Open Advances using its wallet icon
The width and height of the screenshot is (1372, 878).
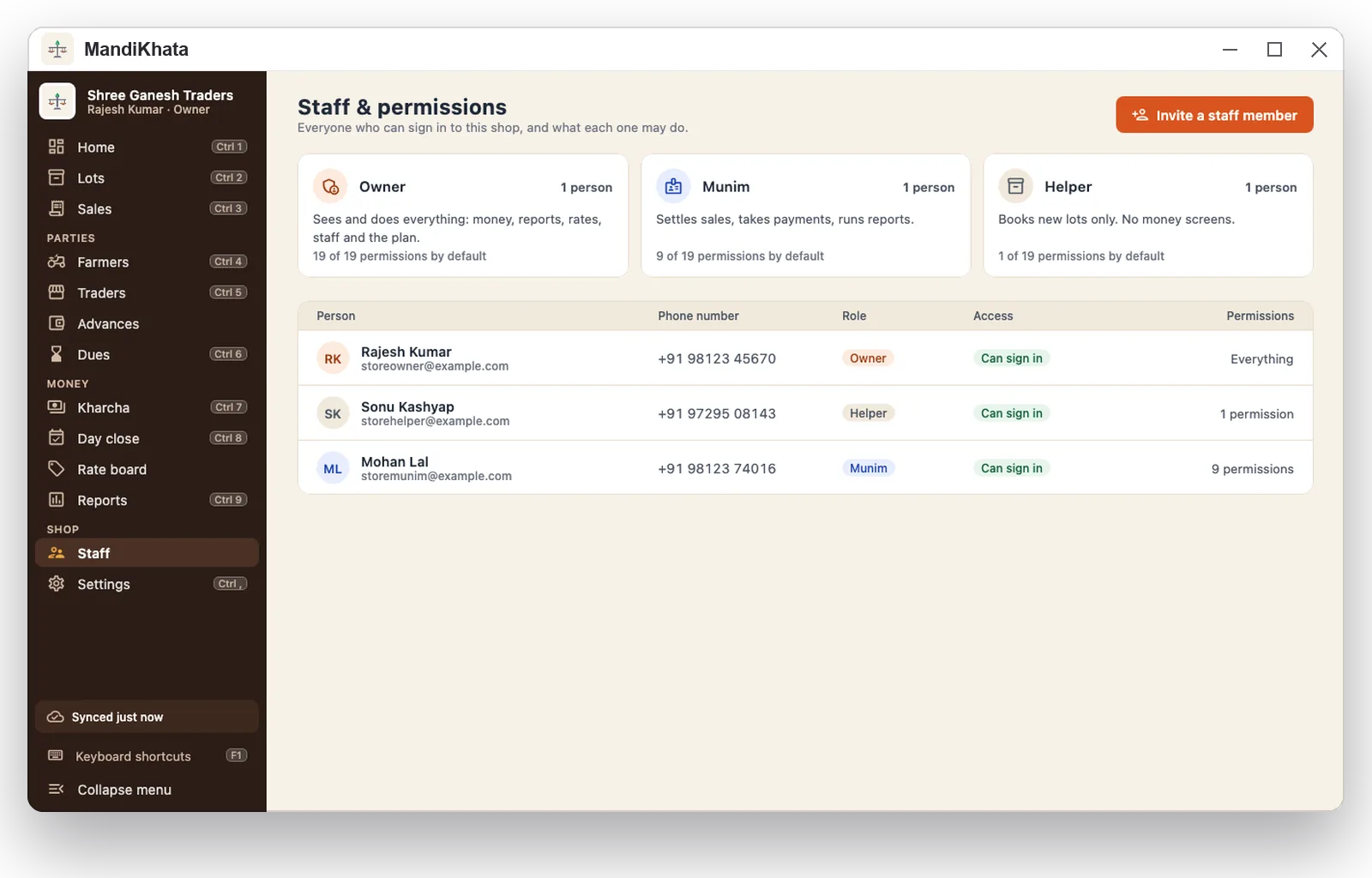pos(57,323)
